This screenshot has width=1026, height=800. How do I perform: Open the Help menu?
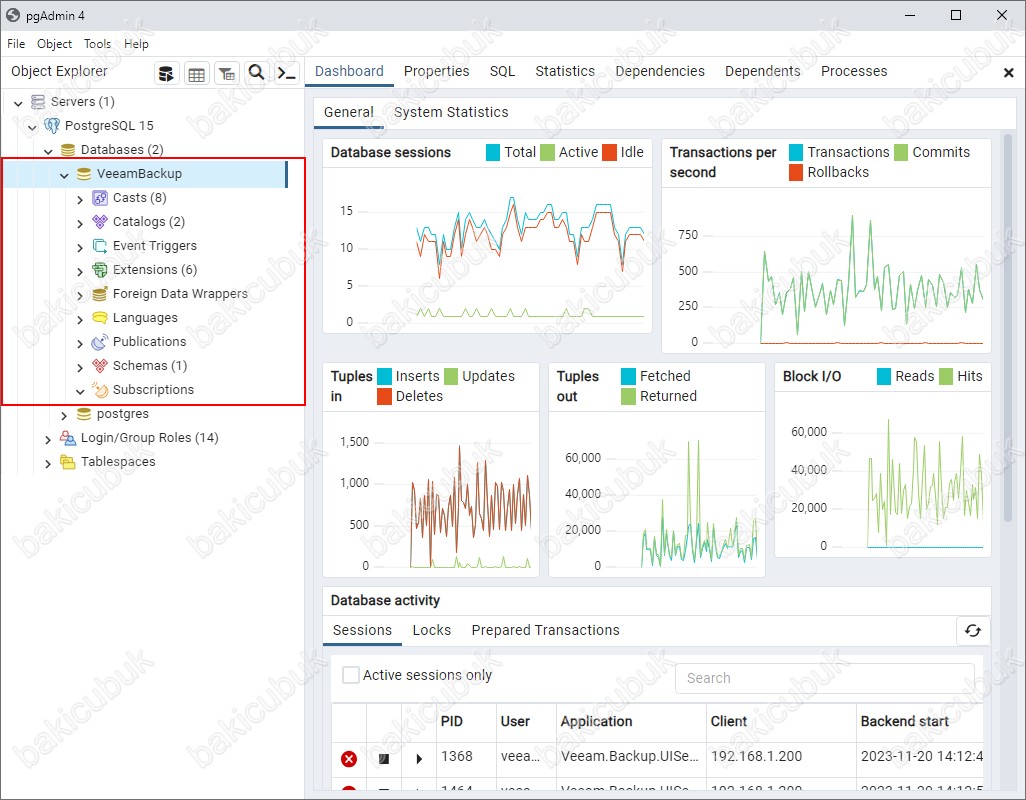[136, 44]
